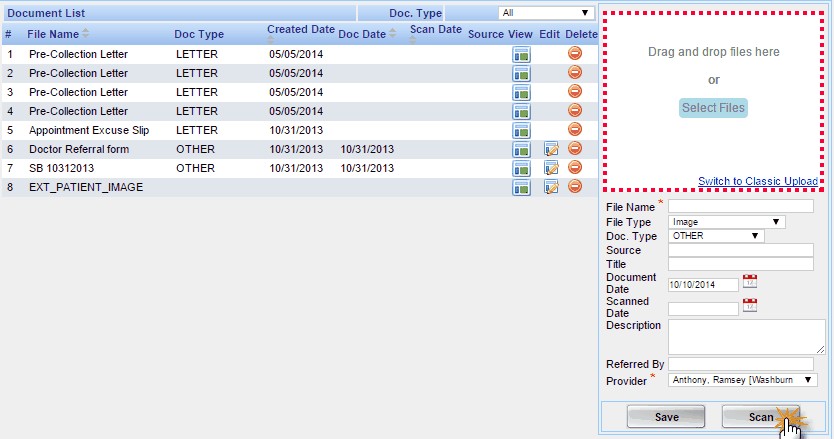The height and width of the screenshot is (439, 834).
Task: Delete the first Pre-Collection Letter row
Action: click(575, 54)
